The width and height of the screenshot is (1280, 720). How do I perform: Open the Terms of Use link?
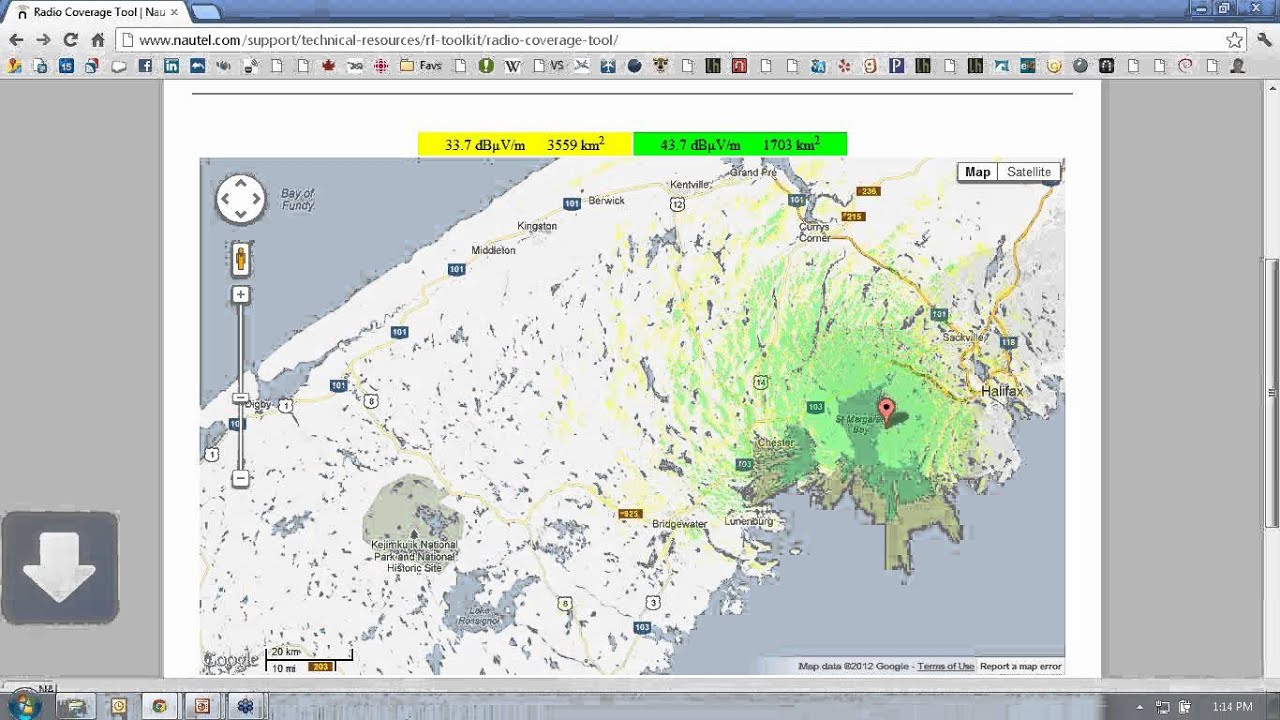[945, 666]
